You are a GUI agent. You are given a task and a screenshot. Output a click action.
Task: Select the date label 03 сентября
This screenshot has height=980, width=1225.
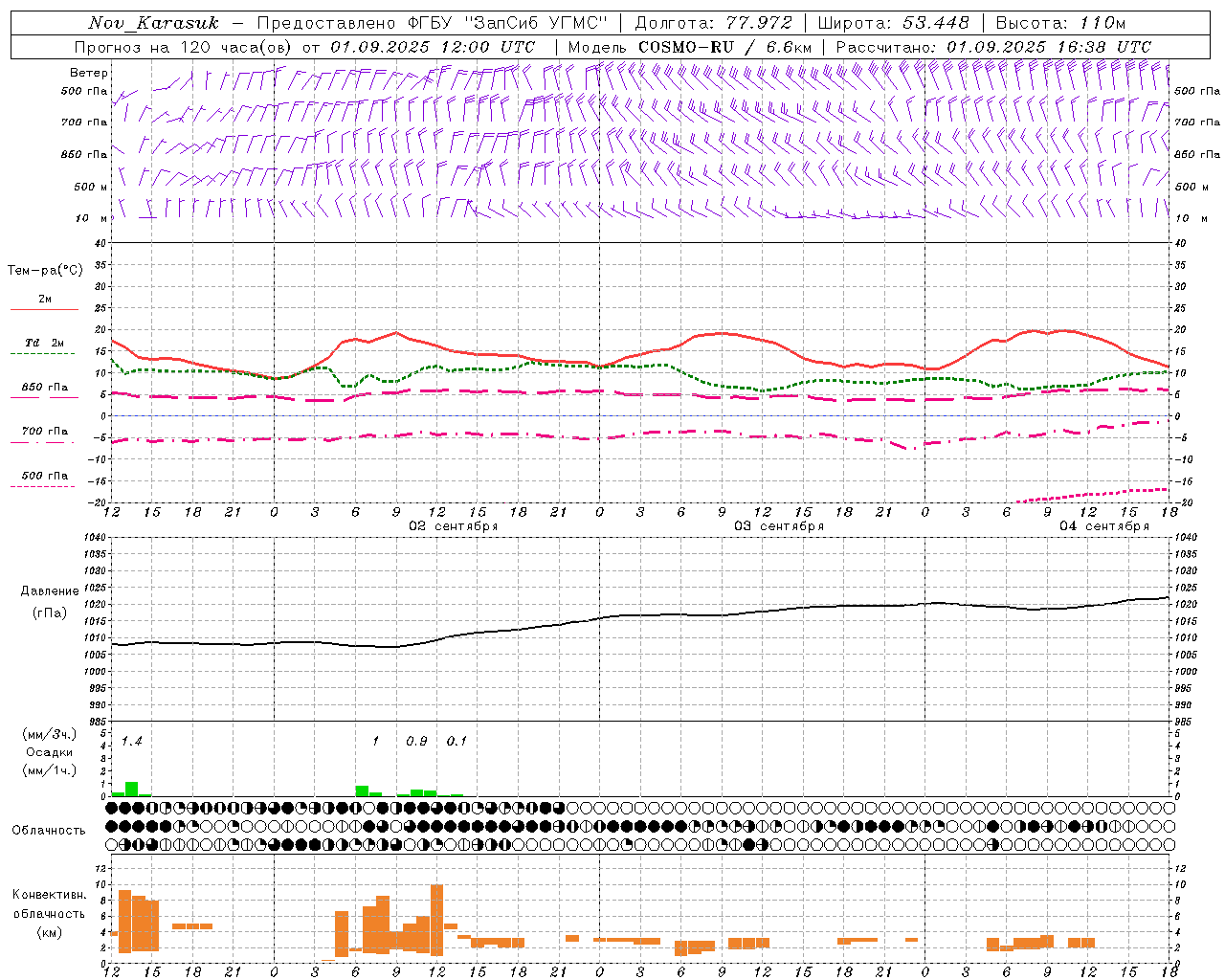(x=779, y=526)
